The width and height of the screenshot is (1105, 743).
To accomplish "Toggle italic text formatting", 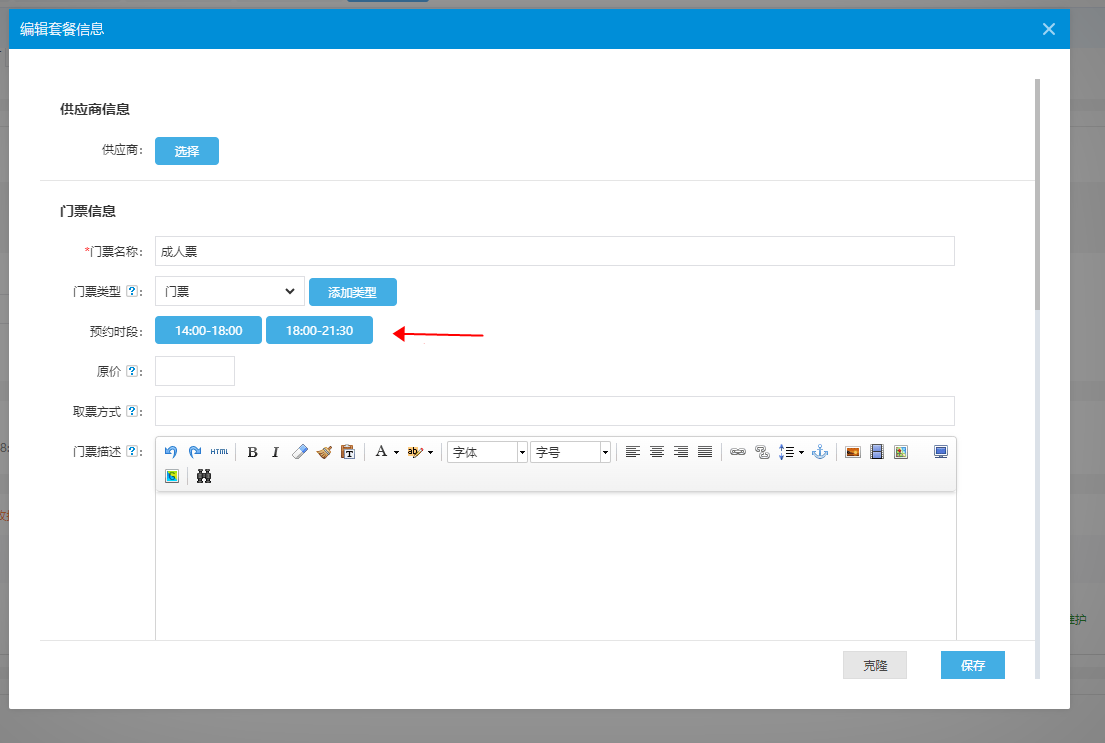I will 276,452.
